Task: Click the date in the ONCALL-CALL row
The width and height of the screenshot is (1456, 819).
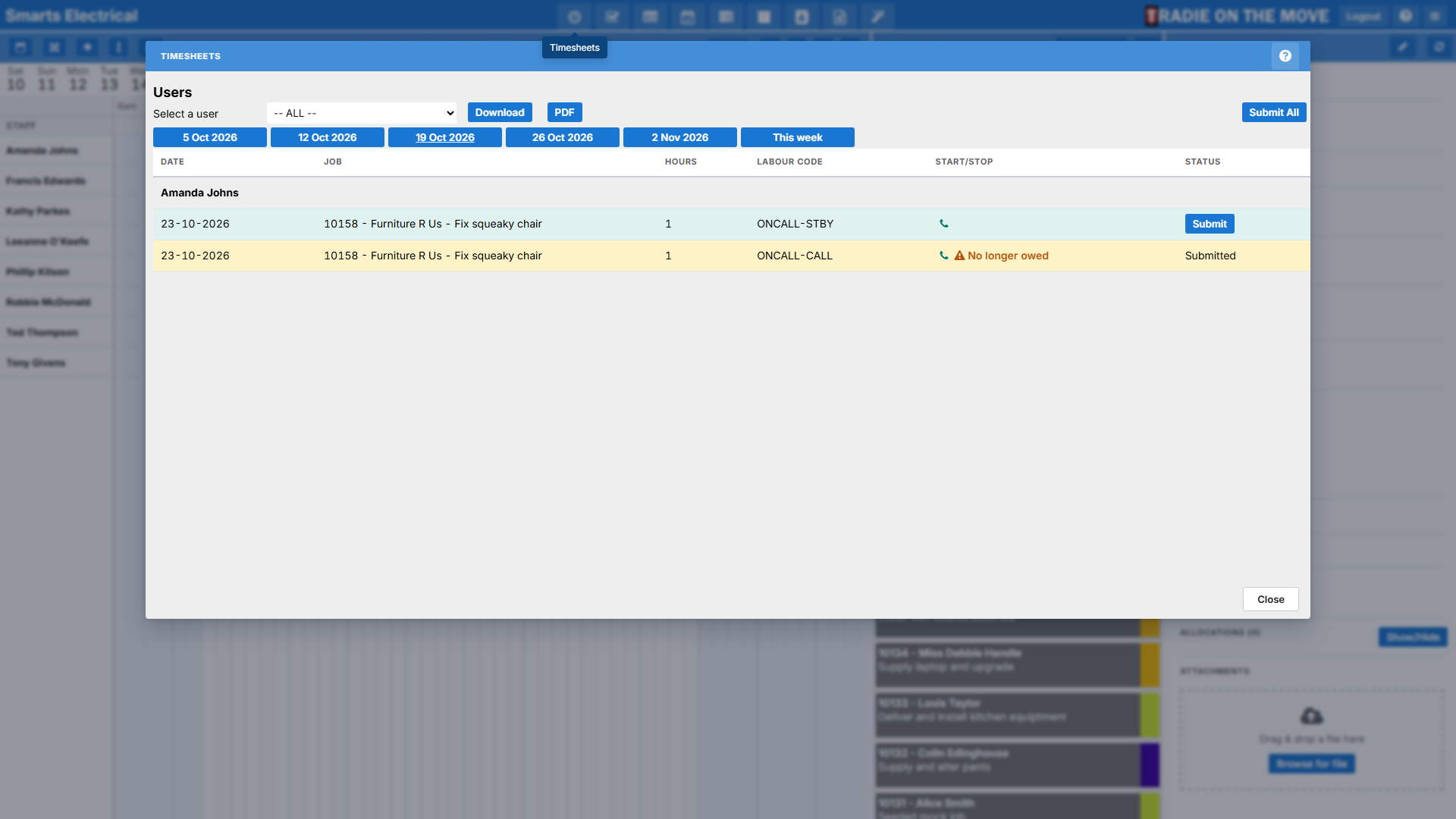Action: [x=195, y=256]
